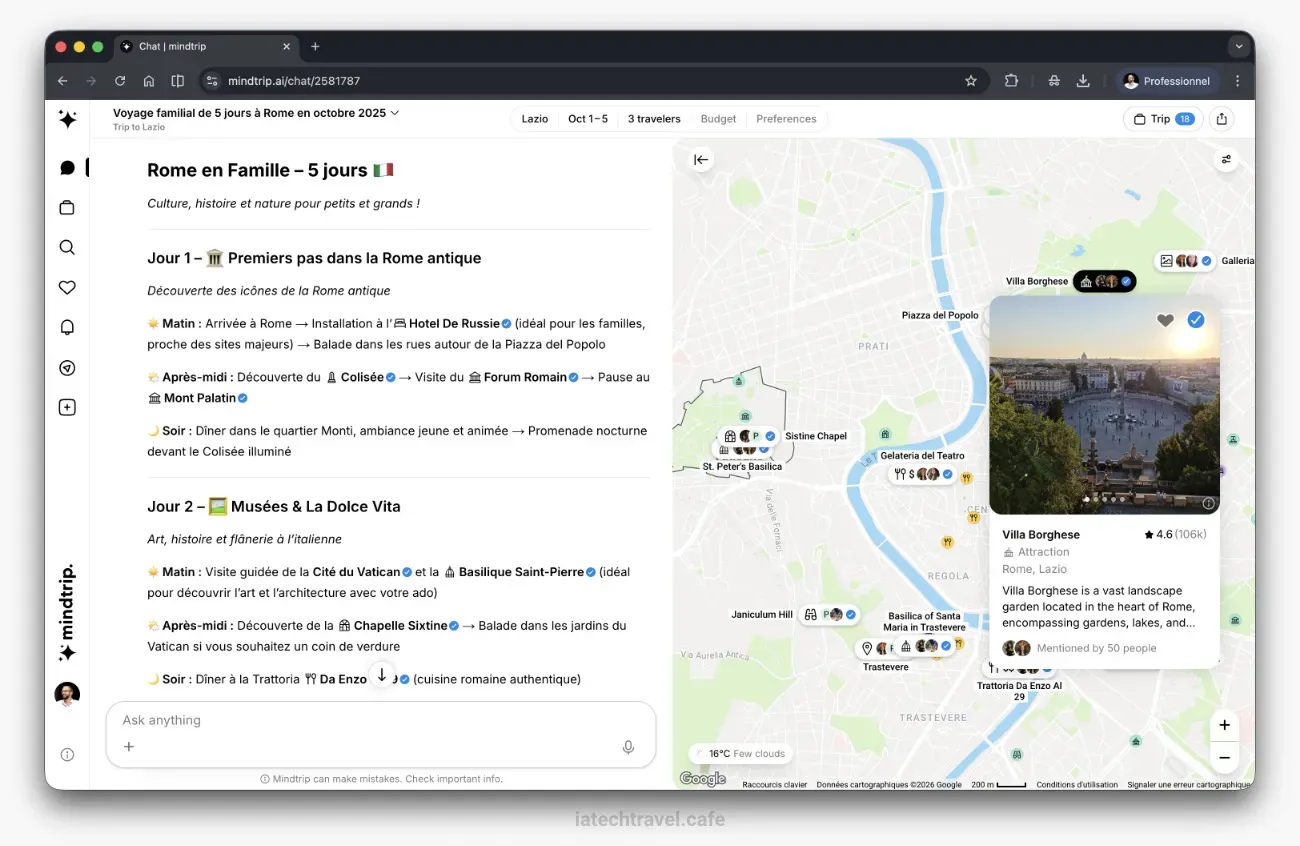
Task: Activate the microphone voice input icon
Action: pos(628,747)
